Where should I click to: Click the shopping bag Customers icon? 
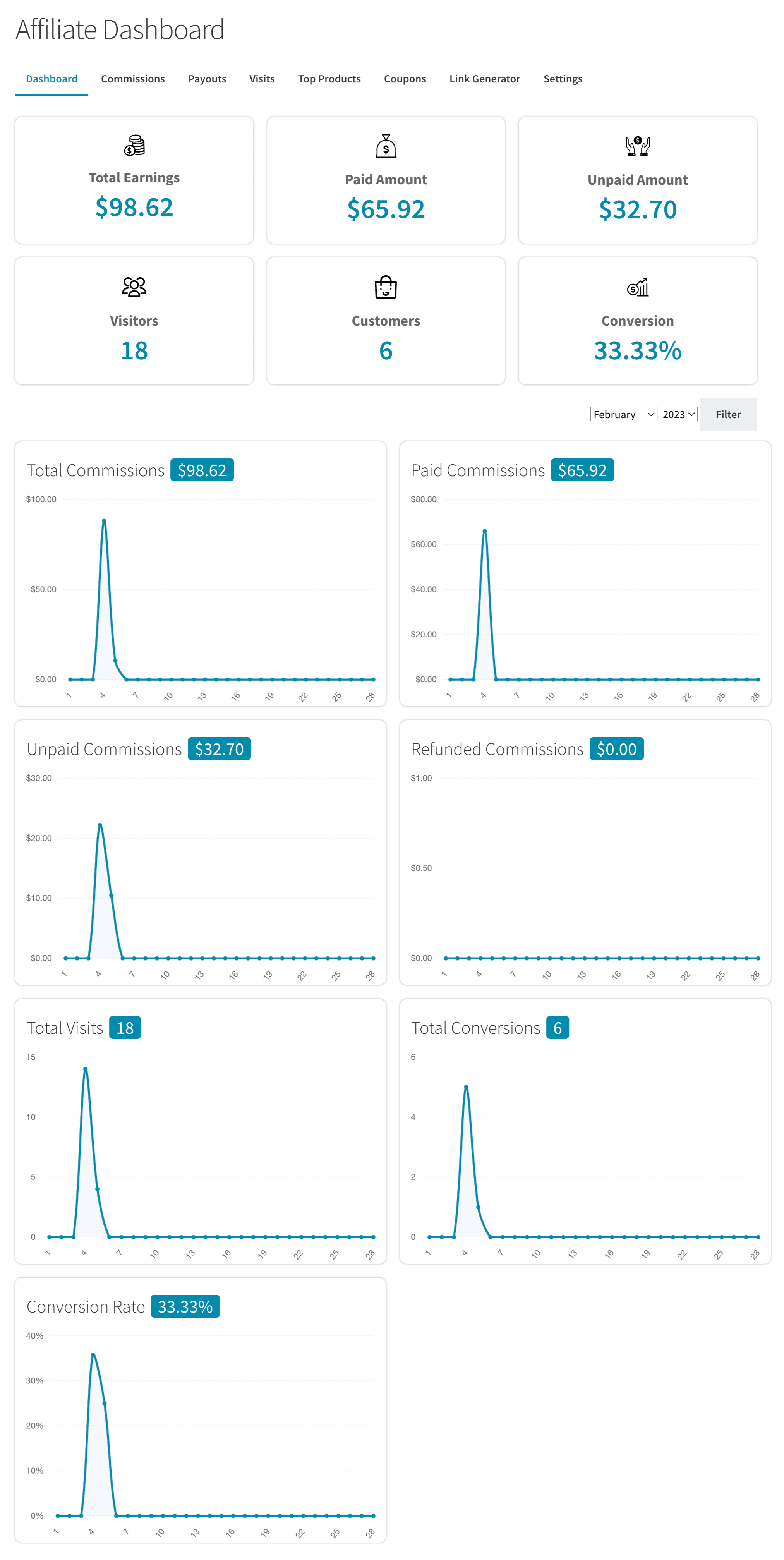coord(386,287)
